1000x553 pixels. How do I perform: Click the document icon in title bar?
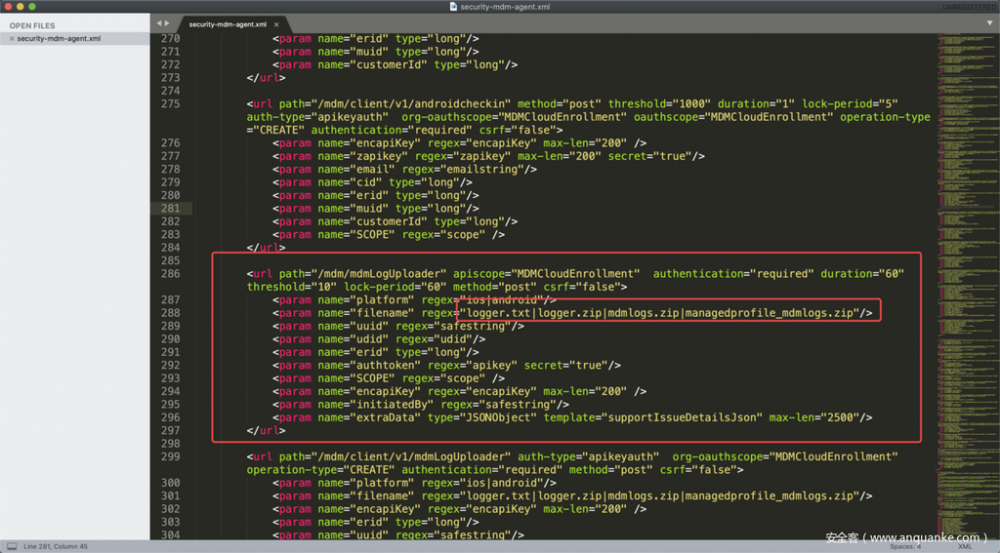pyautogui.click(x=453, y=6)
